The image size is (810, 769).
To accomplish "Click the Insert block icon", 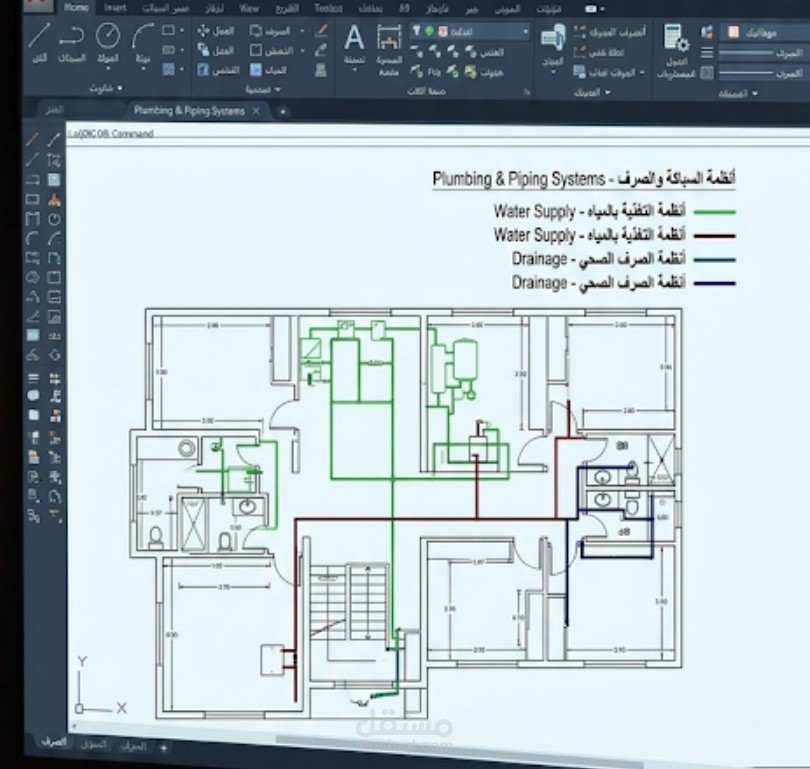I will coord(553,39).
